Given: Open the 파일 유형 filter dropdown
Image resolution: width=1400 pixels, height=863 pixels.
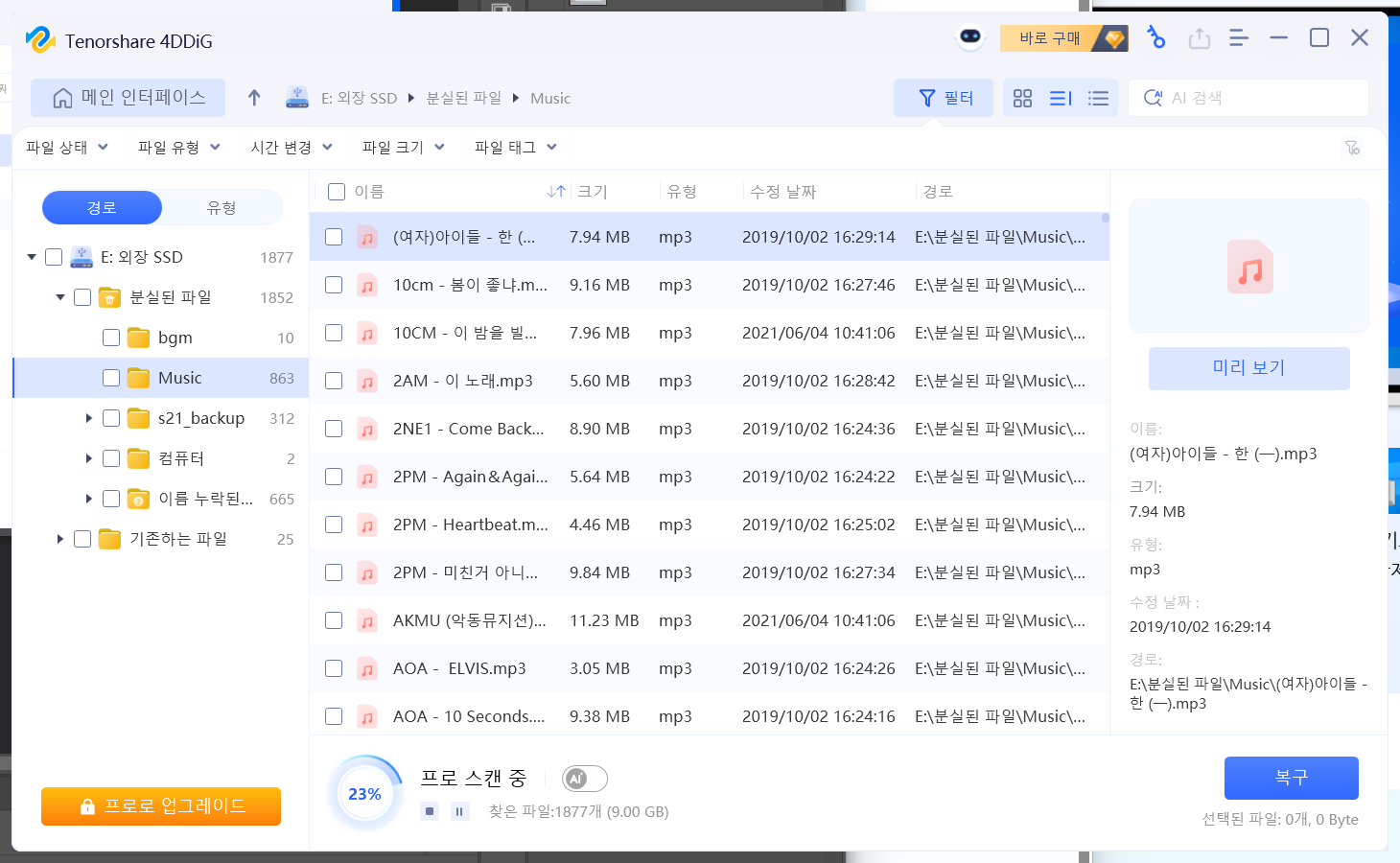Looking at the screenshot, I should coord(179,148).
